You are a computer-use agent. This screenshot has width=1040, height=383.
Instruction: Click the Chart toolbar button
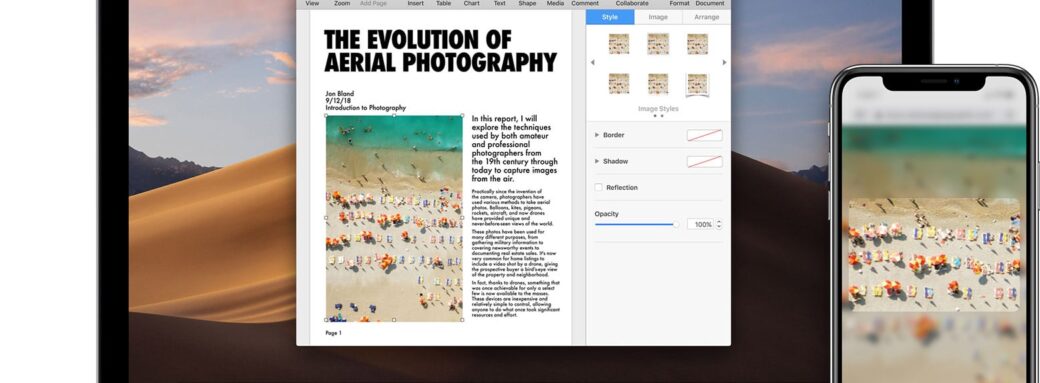[472, 3]
